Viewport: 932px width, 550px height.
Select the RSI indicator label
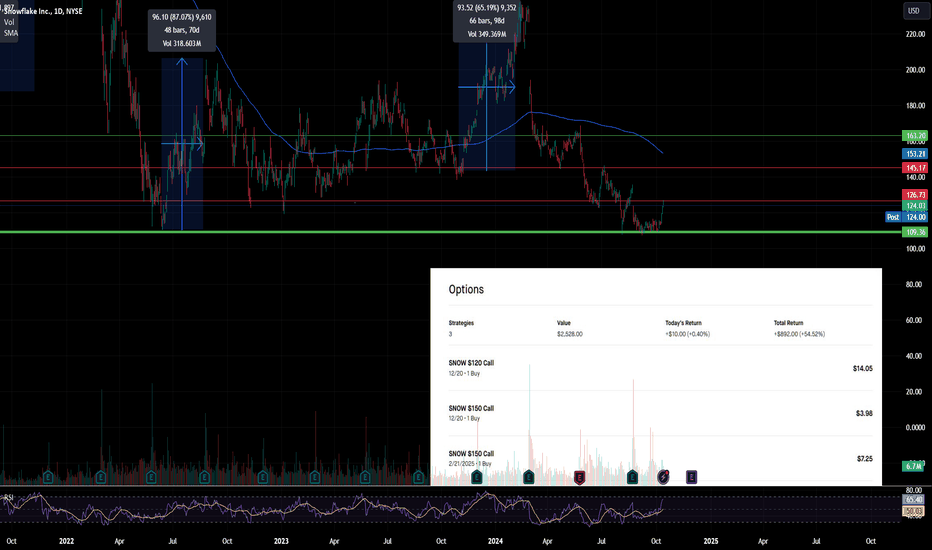coord(9,497)
